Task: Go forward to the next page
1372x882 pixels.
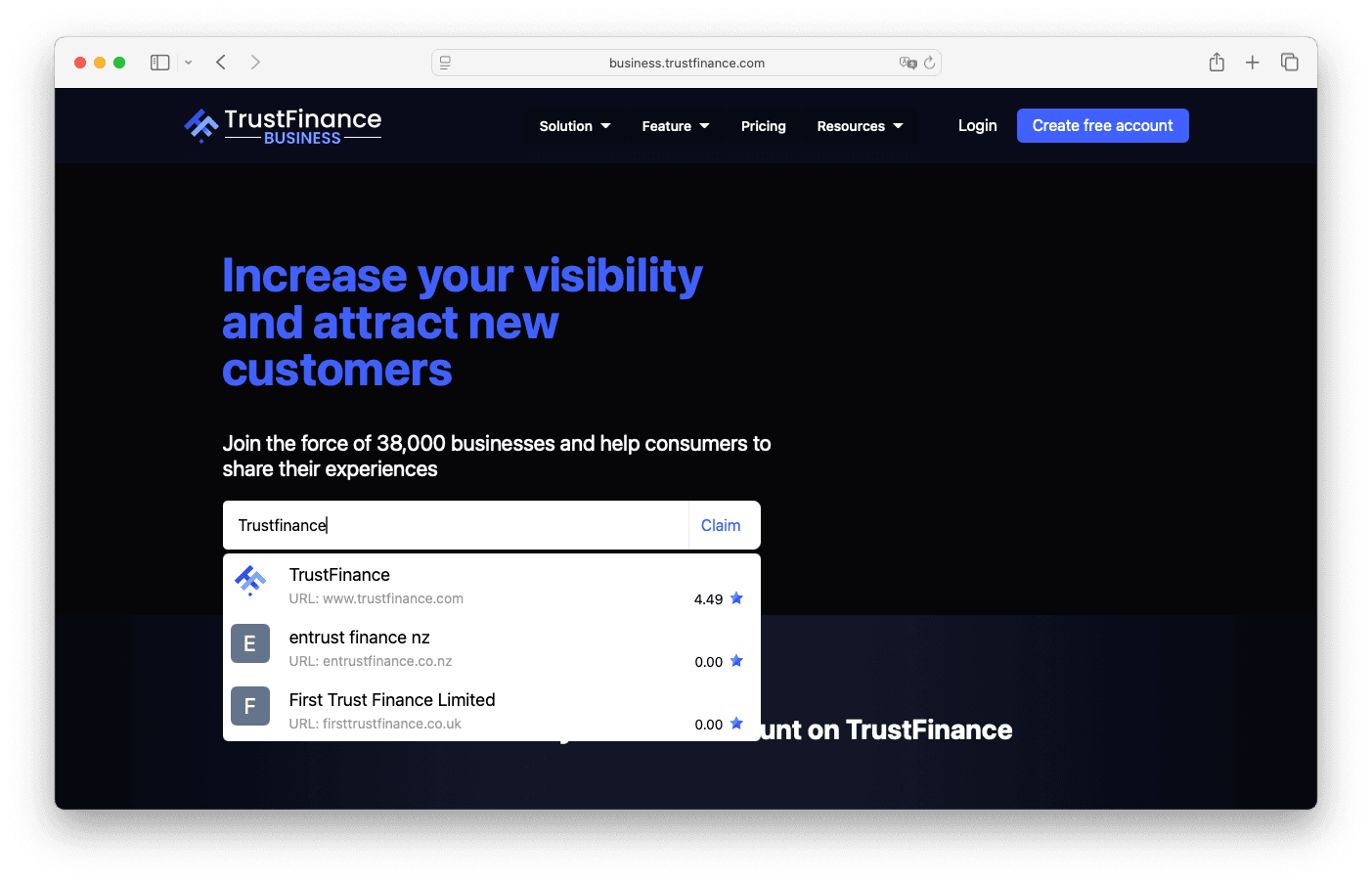Action: coord(255,63)
